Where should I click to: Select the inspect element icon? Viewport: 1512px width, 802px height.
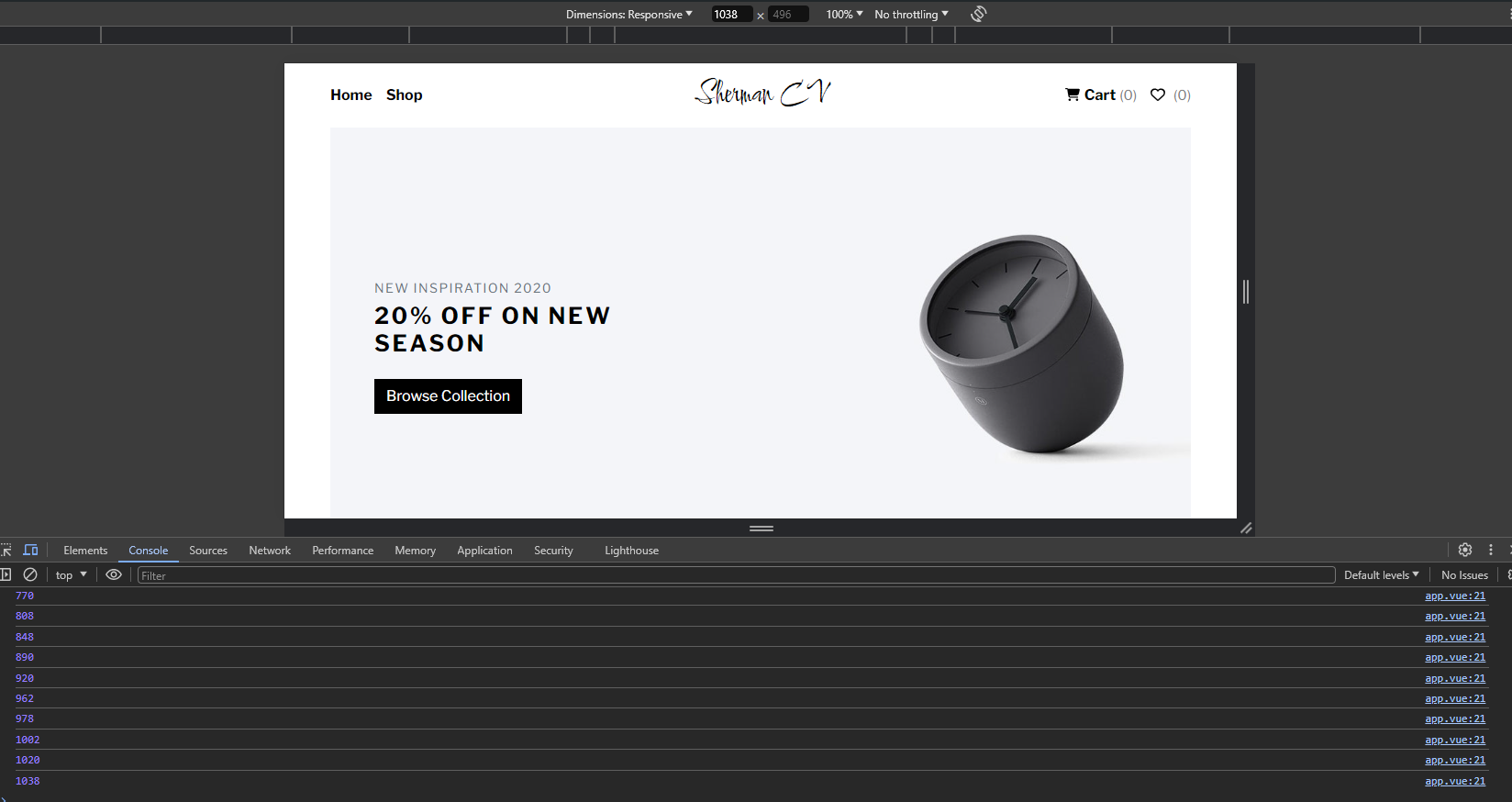point(6,551)
